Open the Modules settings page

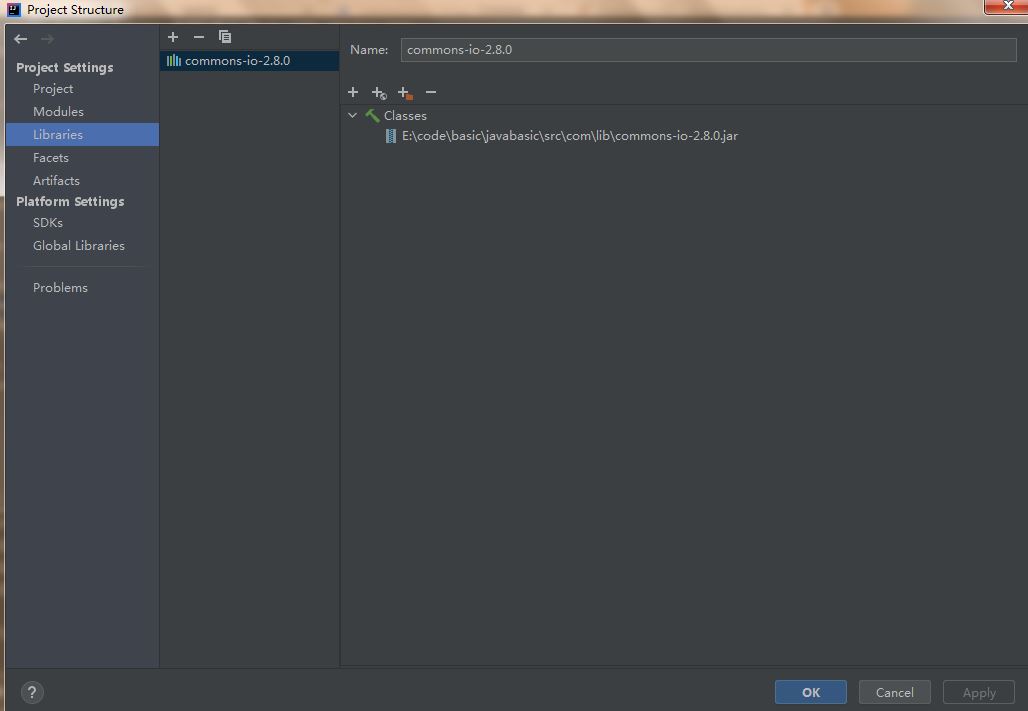(58, 112)
